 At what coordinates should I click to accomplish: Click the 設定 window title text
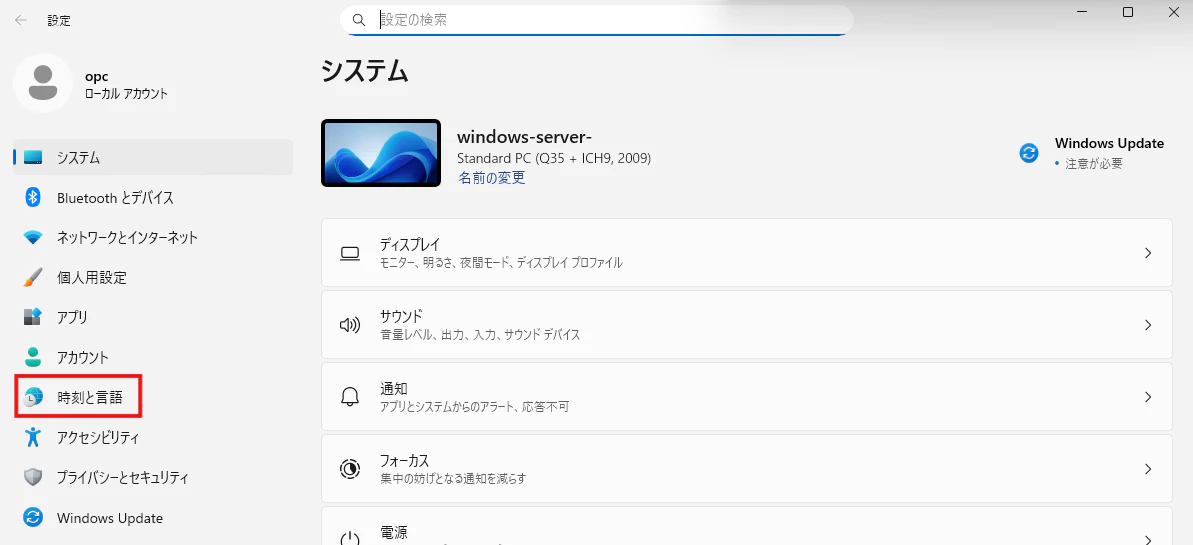point(59,21)
